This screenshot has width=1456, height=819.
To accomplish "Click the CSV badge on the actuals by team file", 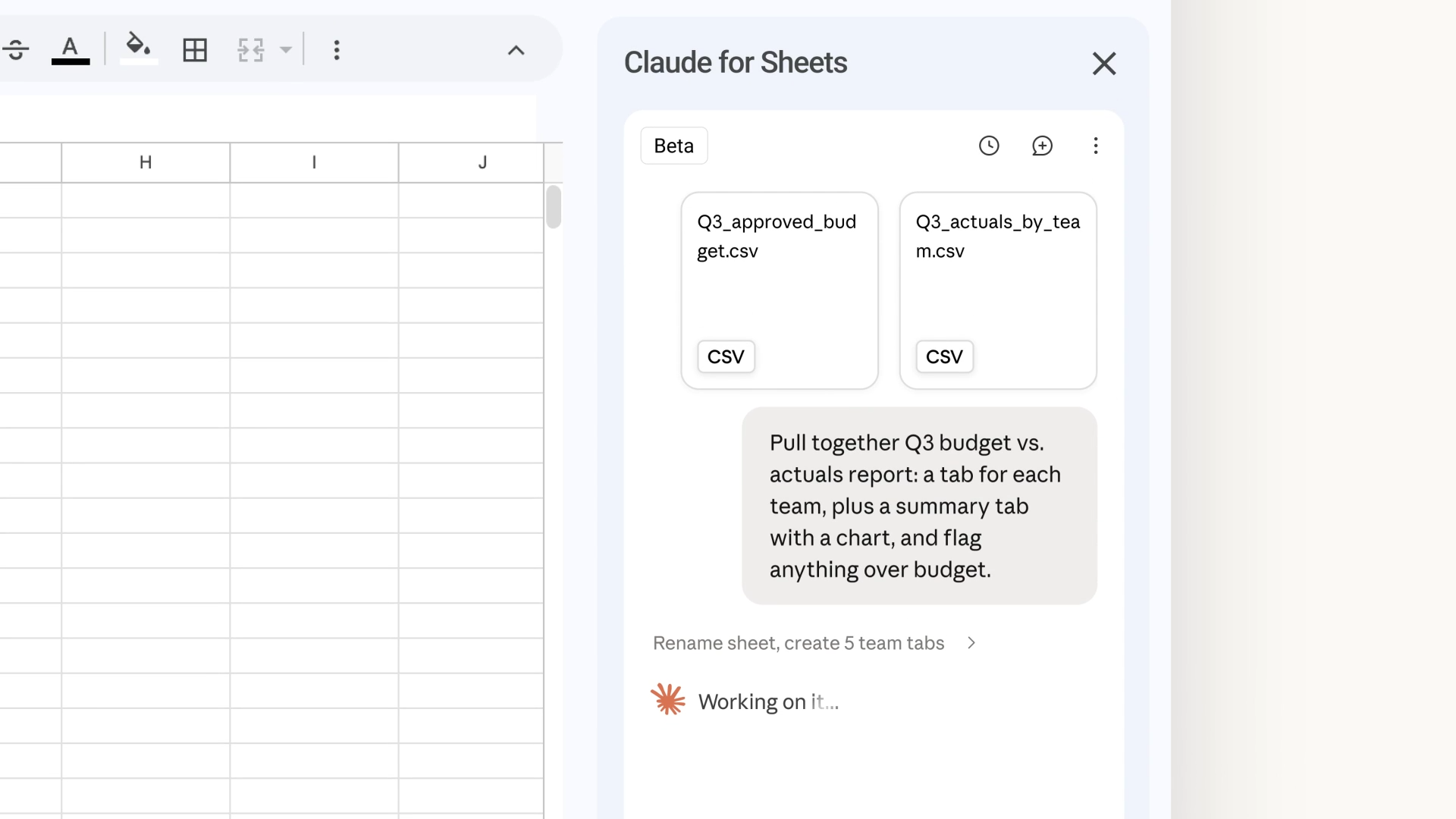I will [x=944, y=356].
